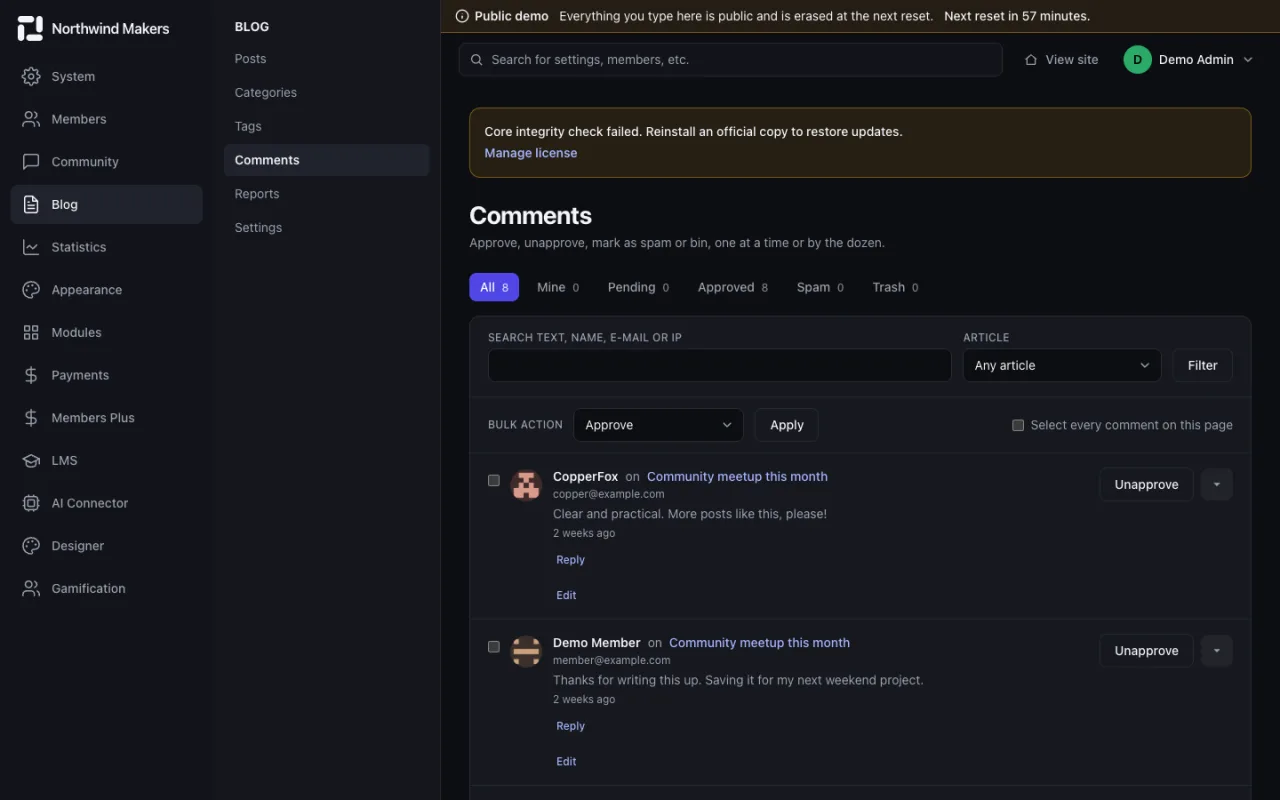Open System via its gear icon
Image resolution: width=1280 pixels, height=800 pixels.
[x=31, y=76]
